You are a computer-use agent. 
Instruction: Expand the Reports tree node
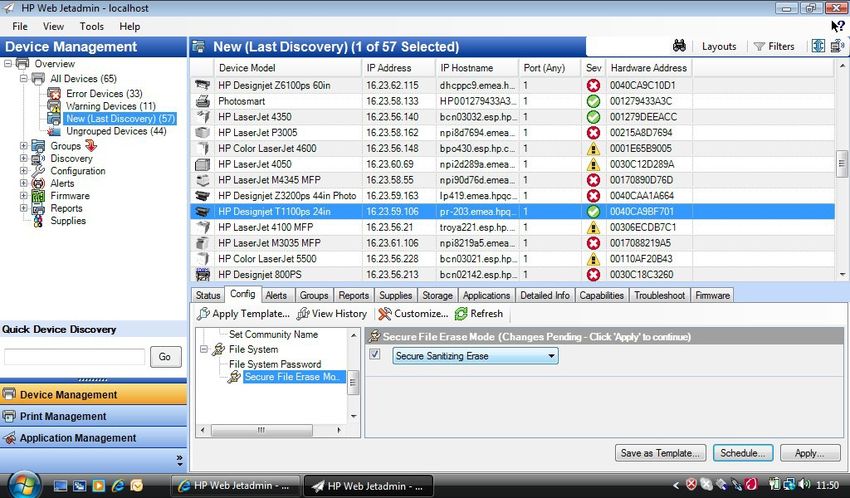pos(23,208)
